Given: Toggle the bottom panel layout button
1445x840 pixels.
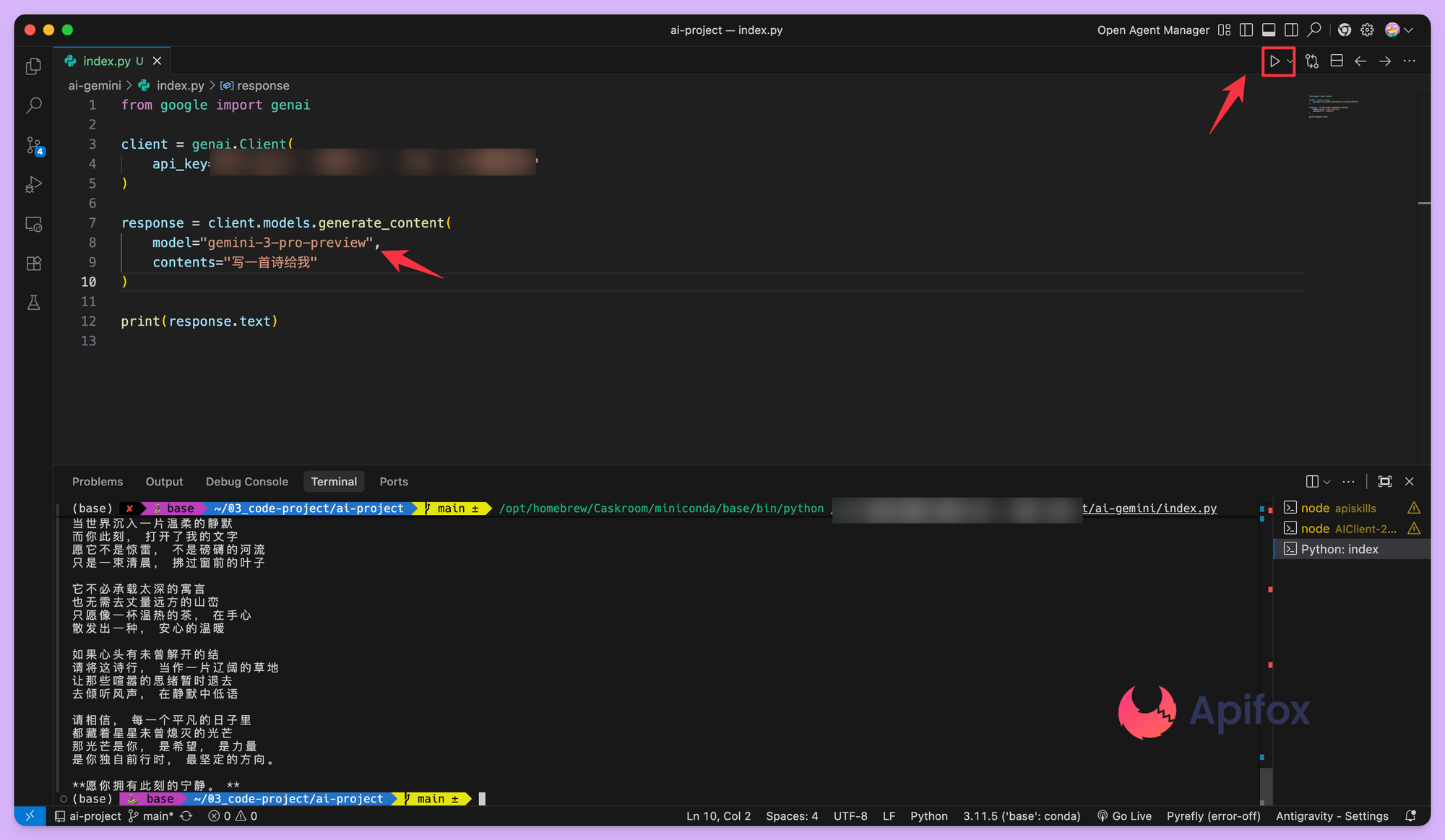Looking at the screenshot, I should [1269, 30].
